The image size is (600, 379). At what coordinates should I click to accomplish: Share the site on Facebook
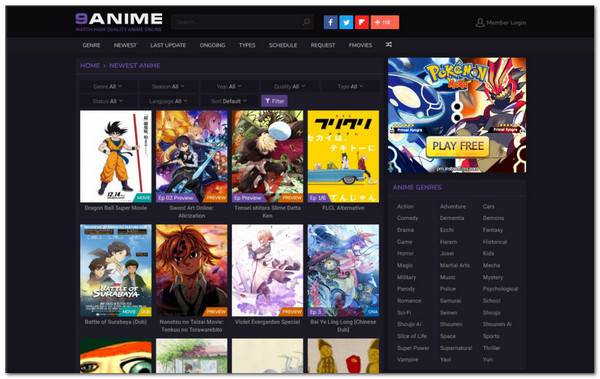click(x=331, y=22)
